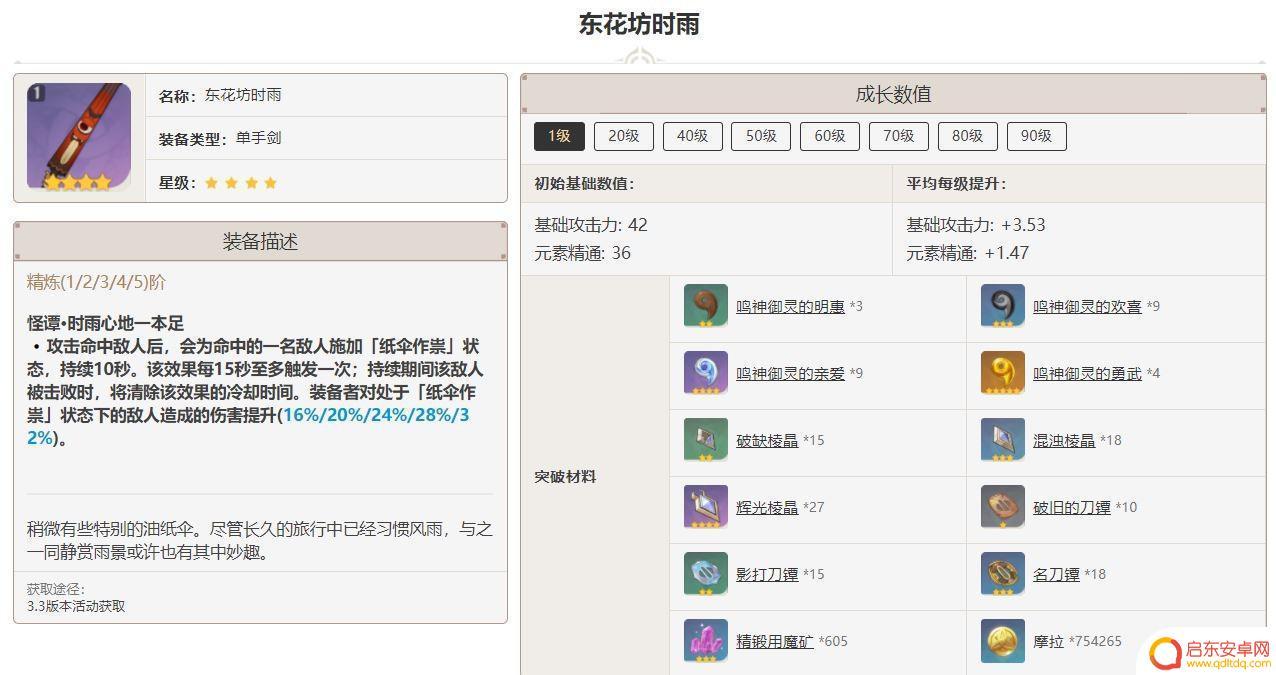The height and width of the screenshot is (675, 1276).
Task: Switch to the 70级 level tab
Action: [899, 136]
